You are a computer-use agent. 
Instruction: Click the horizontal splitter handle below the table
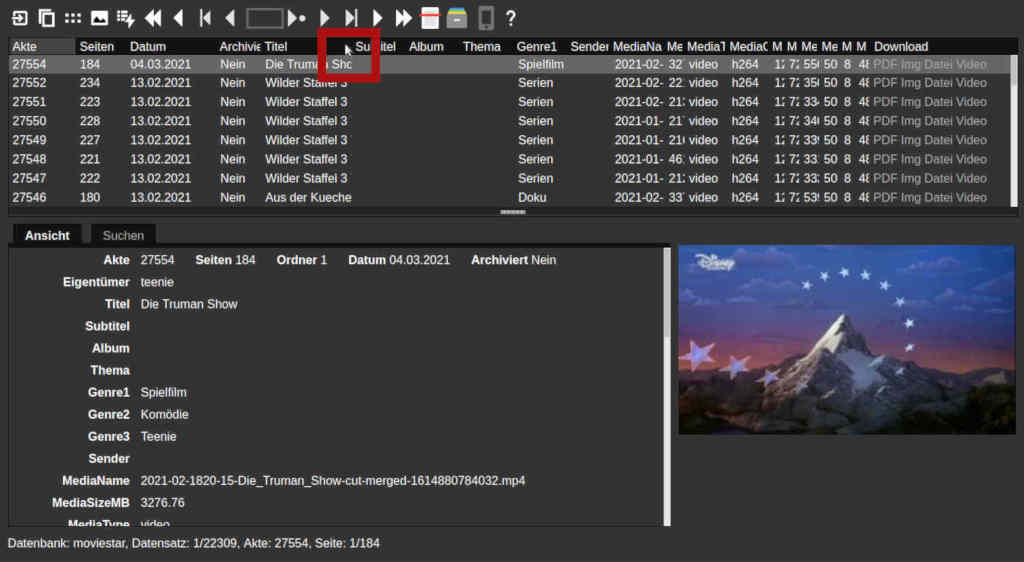coord(512,212)
